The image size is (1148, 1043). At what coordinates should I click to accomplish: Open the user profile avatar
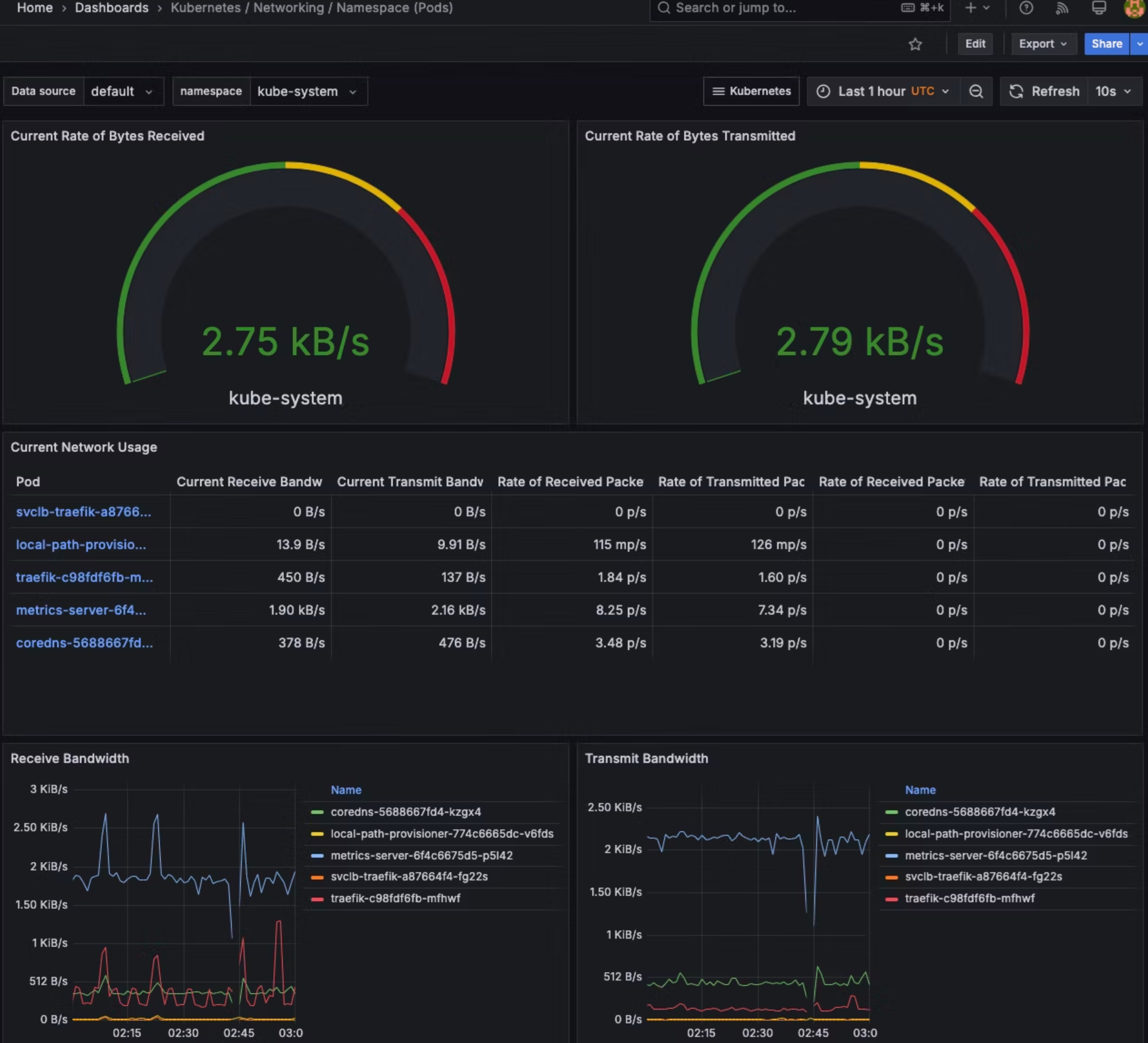1135,8
